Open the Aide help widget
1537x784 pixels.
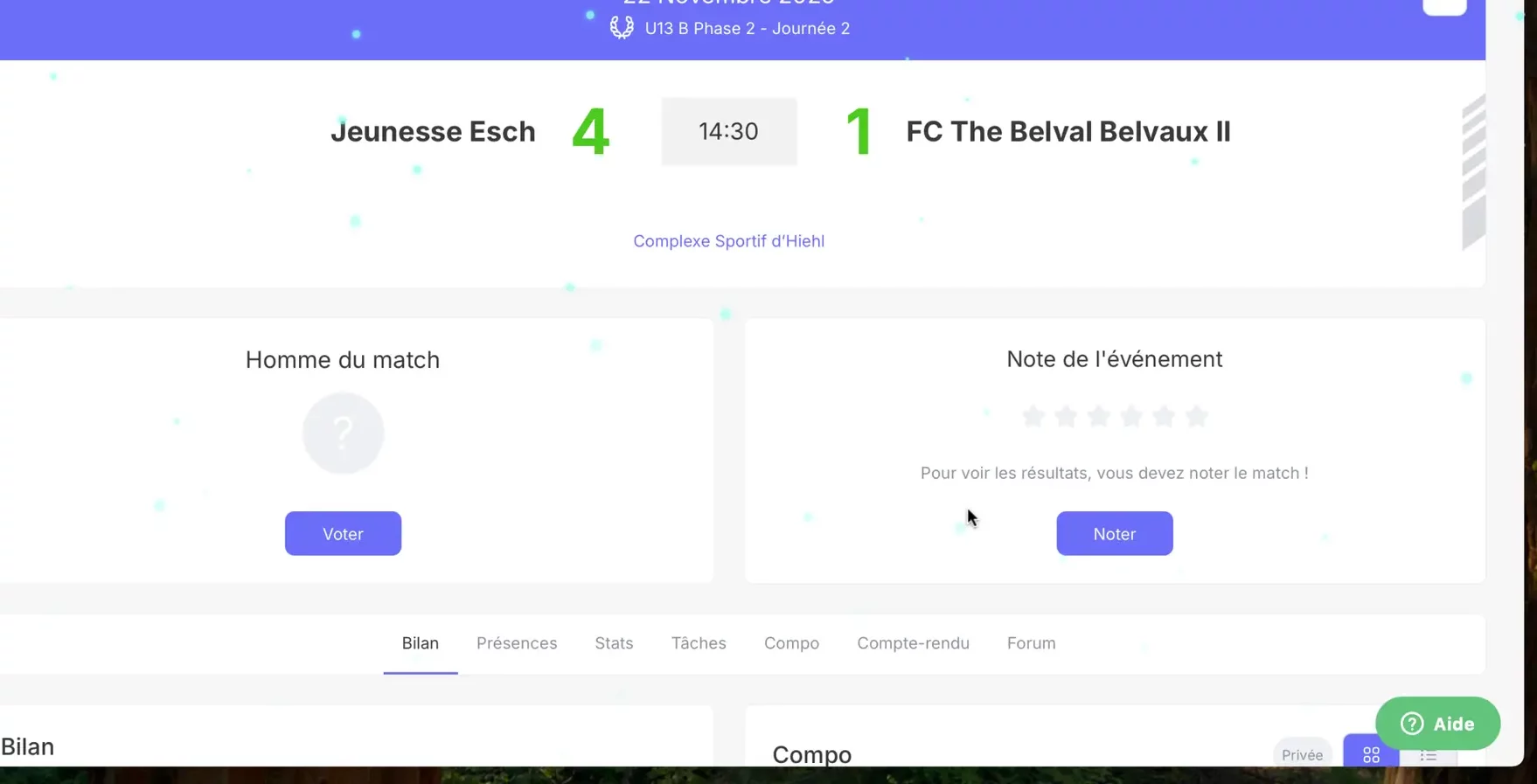1437,724
